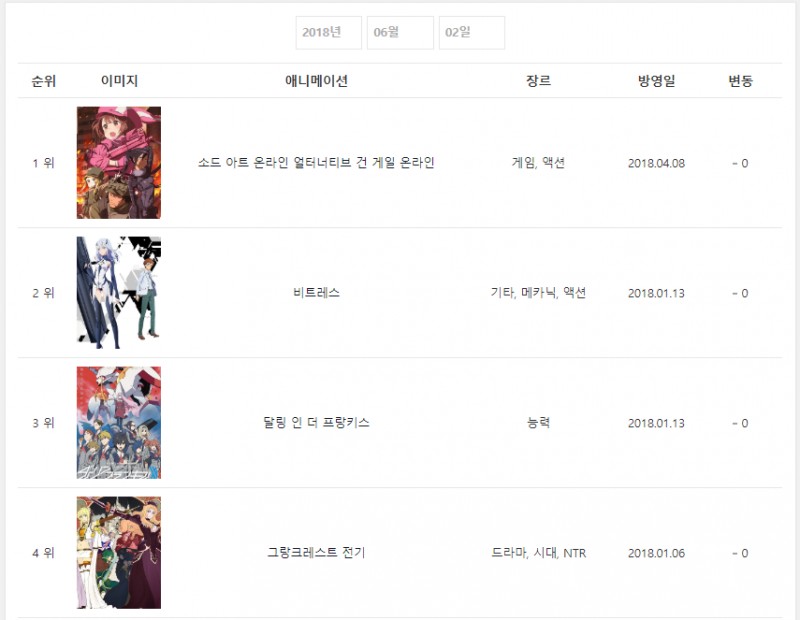Select the 방영일 column header
The image size is (800, 620).
656,81
